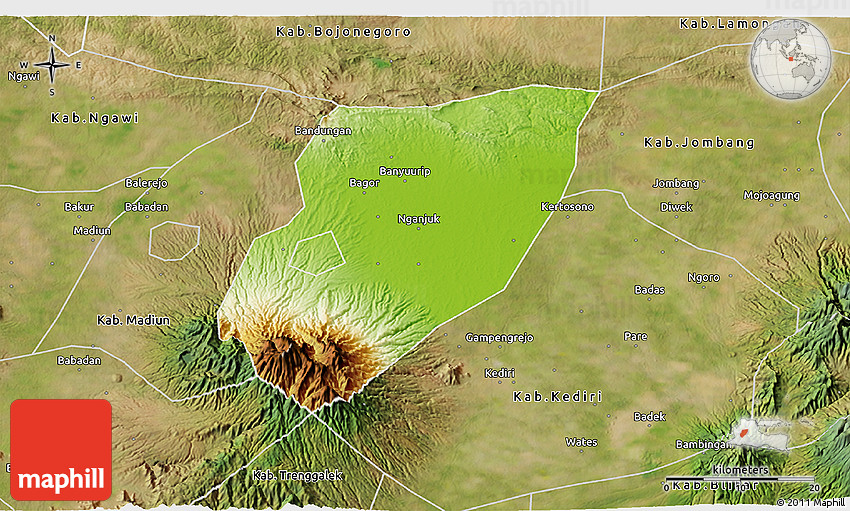
Task: Open the maphill logo
Action: (61, 450)
